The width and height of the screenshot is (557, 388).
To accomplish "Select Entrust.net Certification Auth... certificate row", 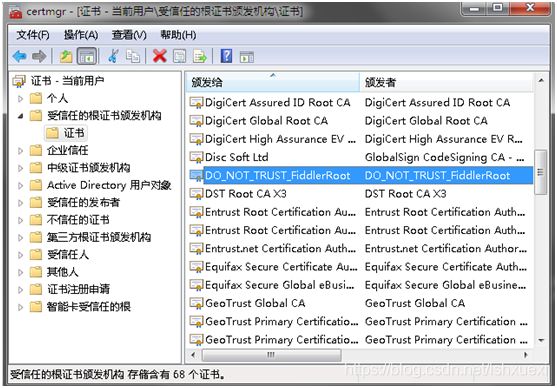I will [x=360, y=248].
